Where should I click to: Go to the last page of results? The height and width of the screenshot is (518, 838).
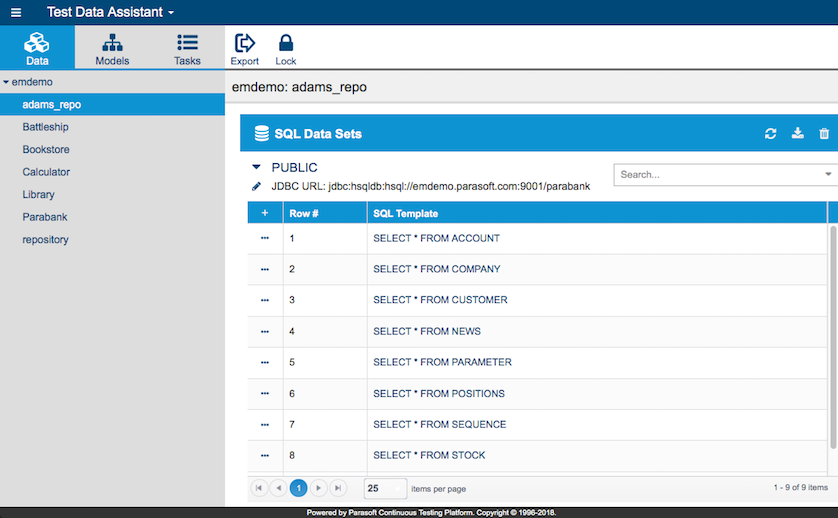point(338,488)
